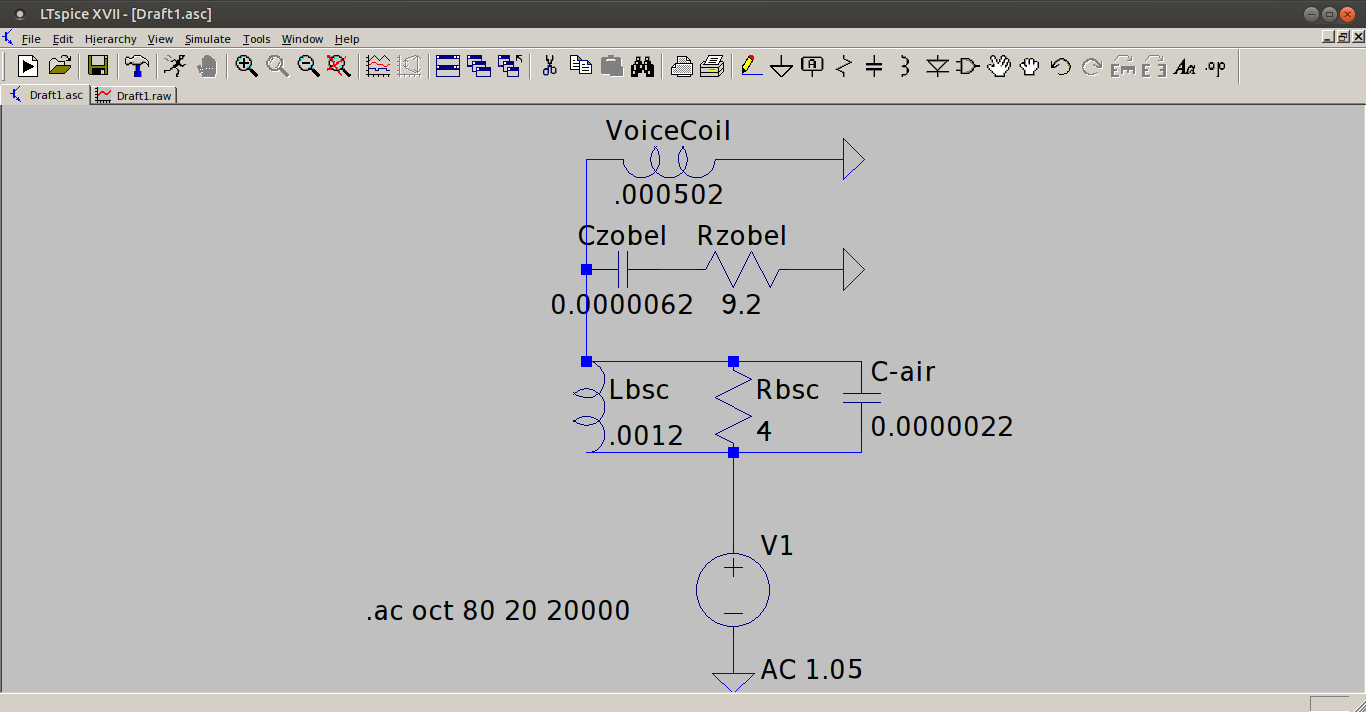Viewport: 1366px width, 712px height.
Task: Click the .ac oct 80 20 20000 directive
Action: click(498, 610)
